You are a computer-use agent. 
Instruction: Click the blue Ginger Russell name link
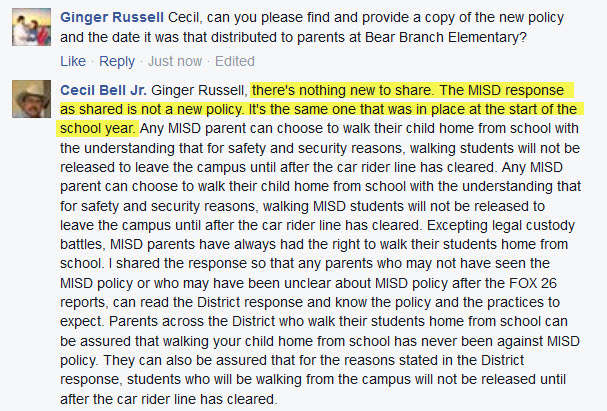[x=112, y=17]
